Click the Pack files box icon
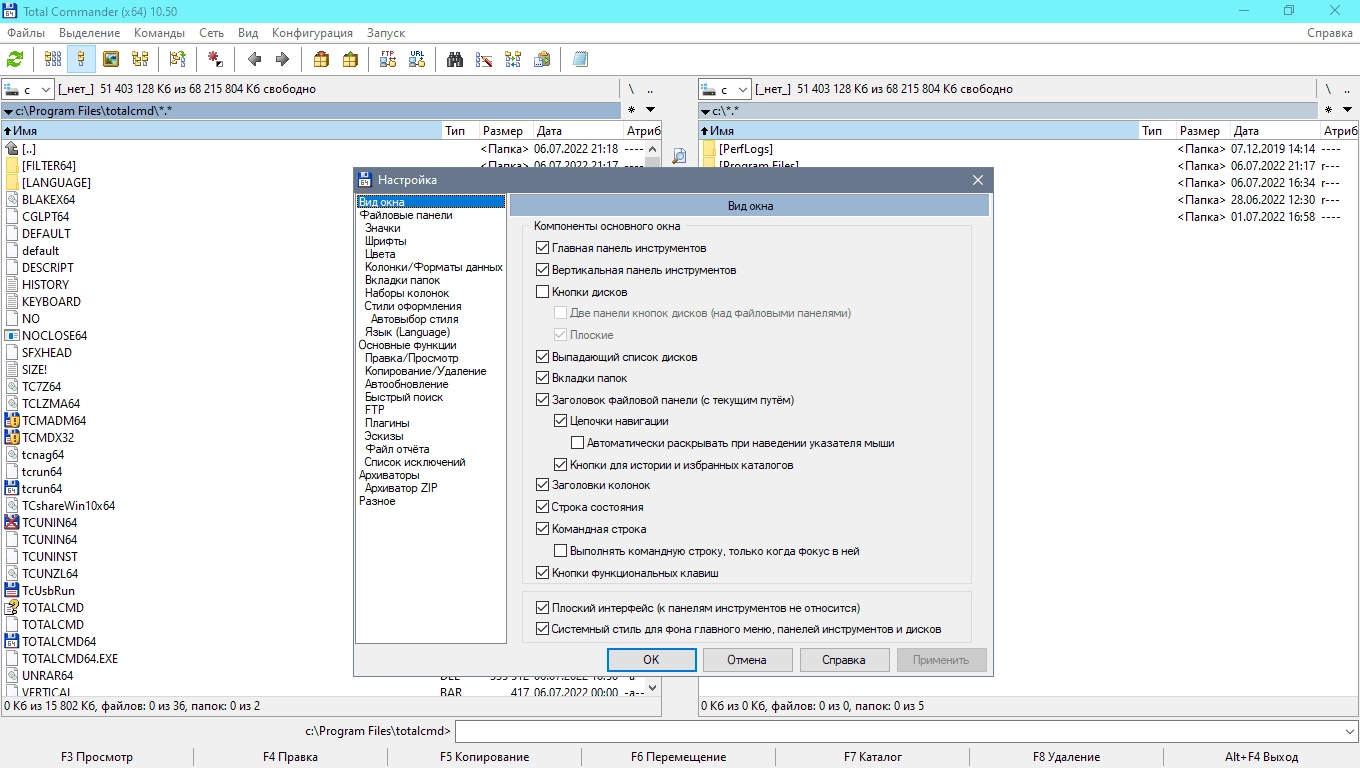 click(x=321, y=59)
